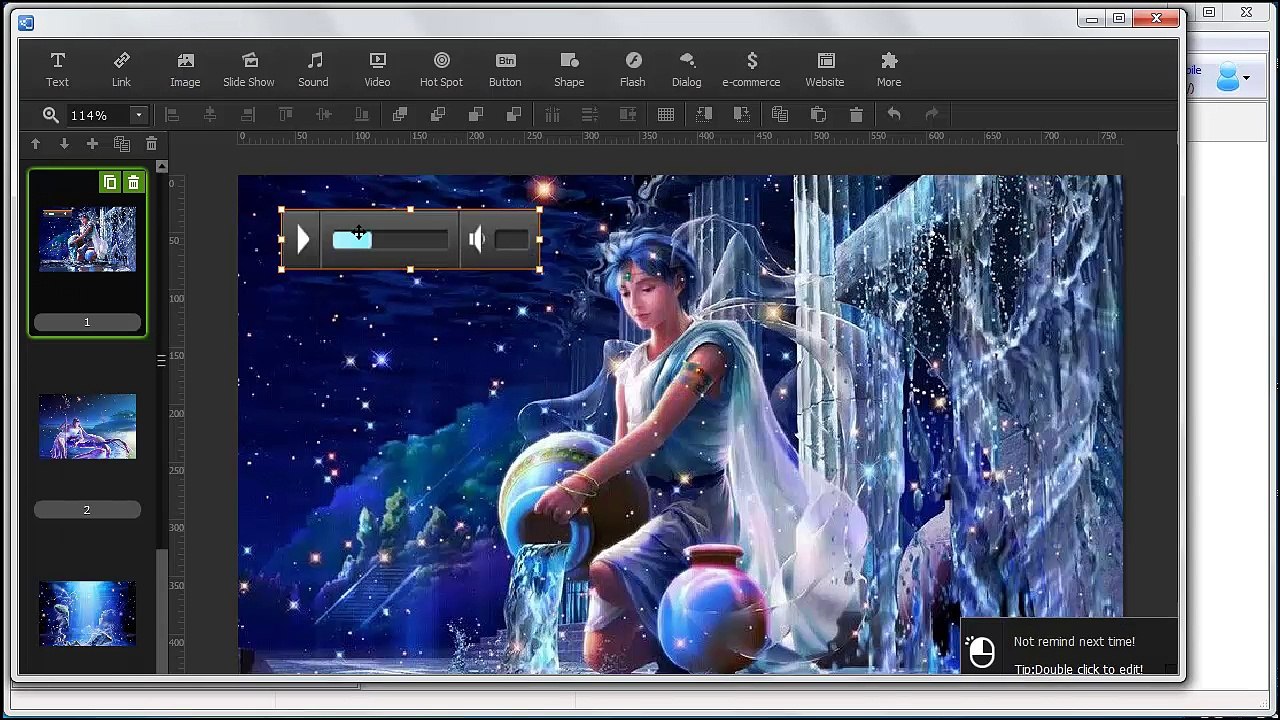The image size is (1280, 720).
Task: Click the group objects icon
Action: coord(704,115)
